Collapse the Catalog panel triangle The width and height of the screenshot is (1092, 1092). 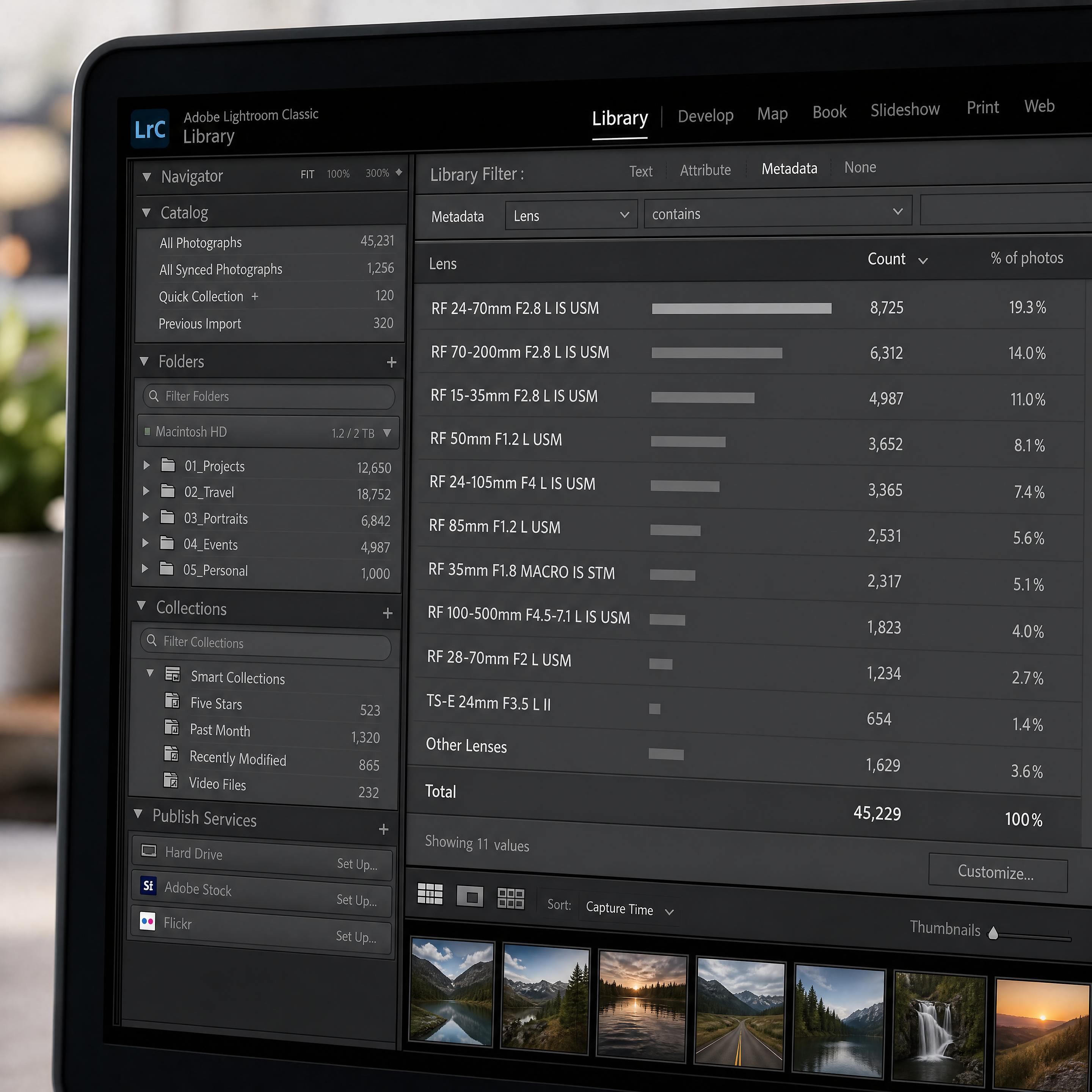tap(146, 213)
